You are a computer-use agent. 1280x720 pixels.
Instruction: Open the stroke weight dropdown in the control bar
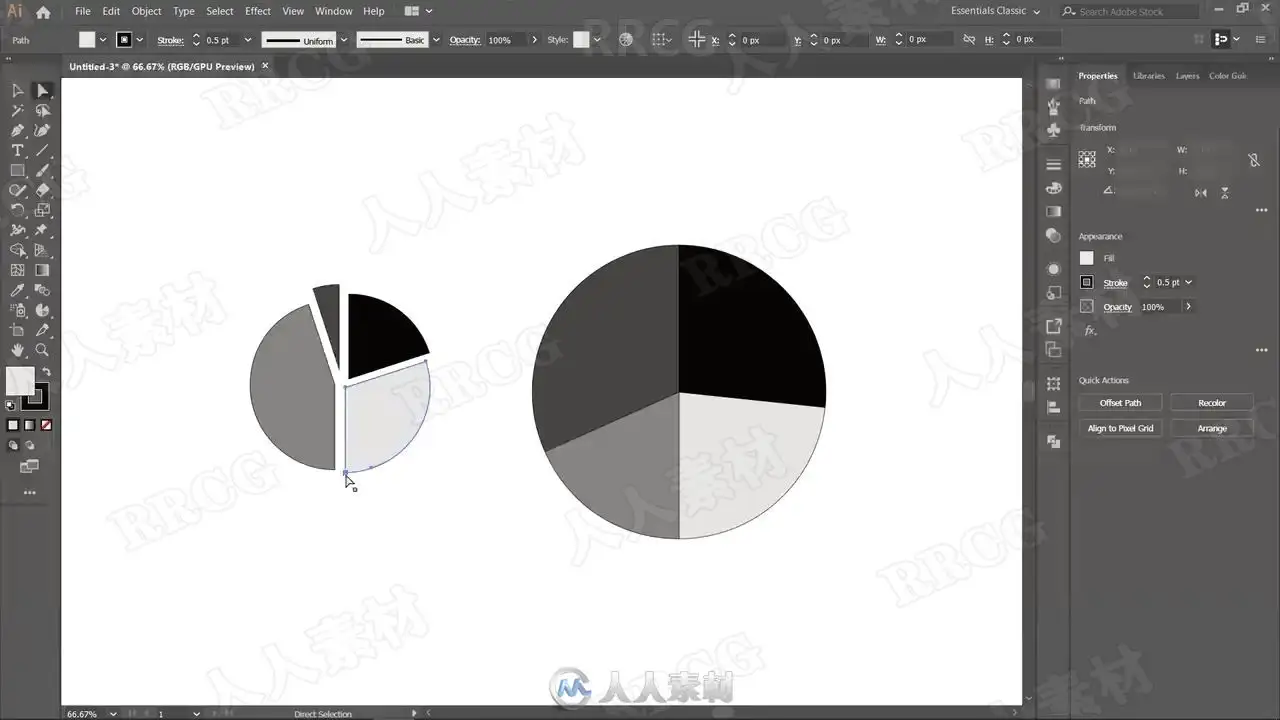tap(248, 40)
